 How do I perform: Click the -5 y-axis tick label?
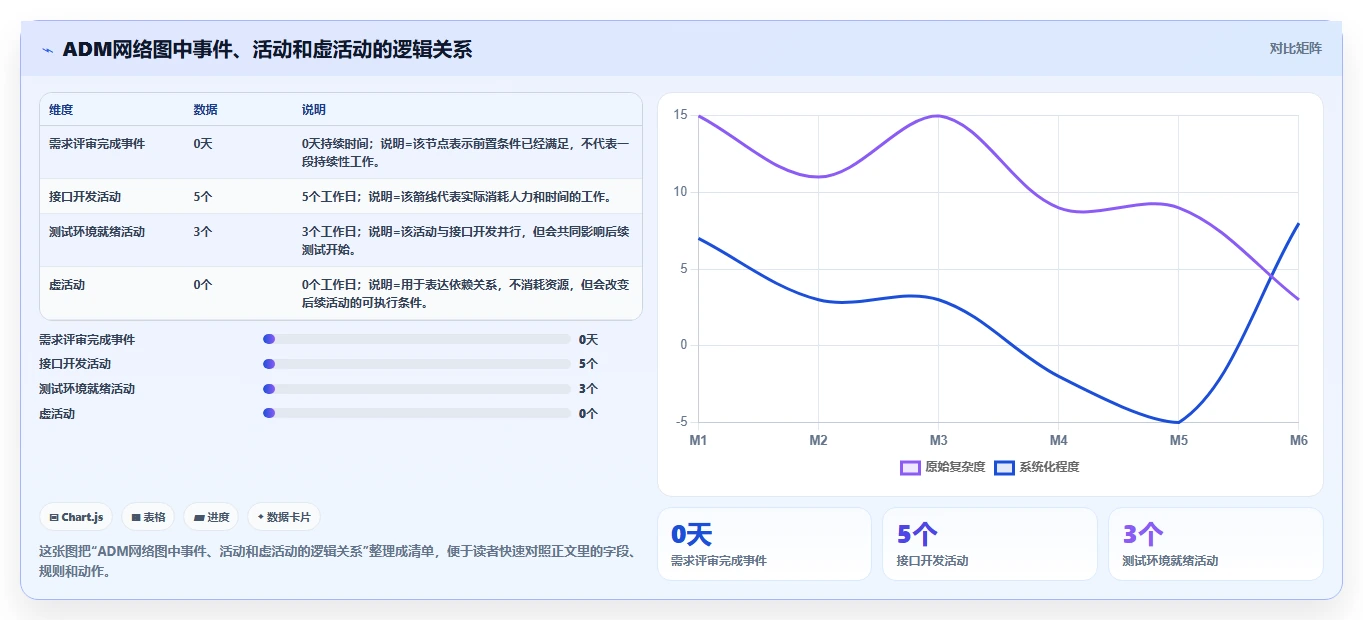click(x=680, y=422)
